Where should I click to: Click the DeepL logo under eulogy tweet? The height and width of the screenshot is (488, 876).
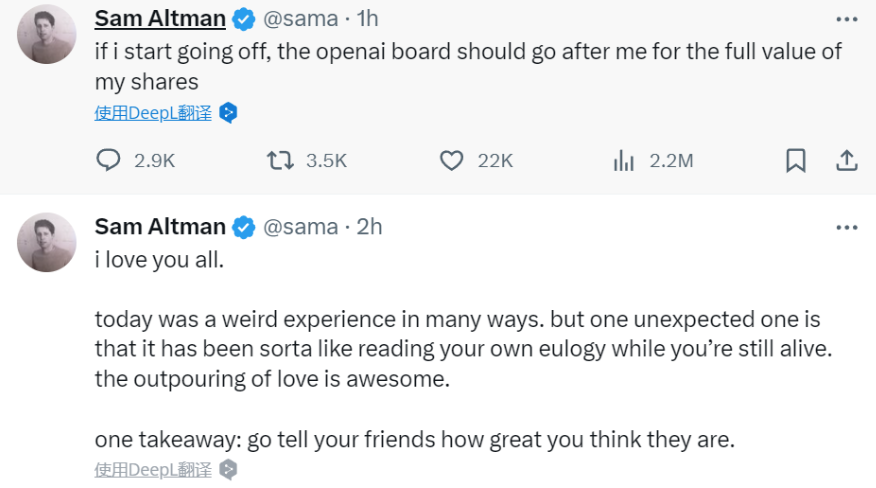coord(228,468)
